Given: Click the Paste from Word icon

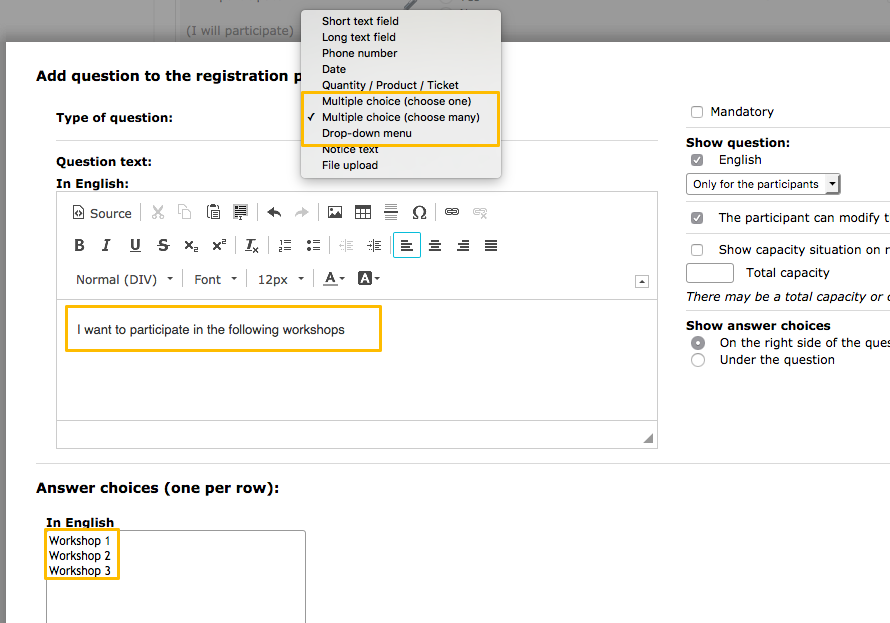Looking at the screenshot, I should coord(240,213).
